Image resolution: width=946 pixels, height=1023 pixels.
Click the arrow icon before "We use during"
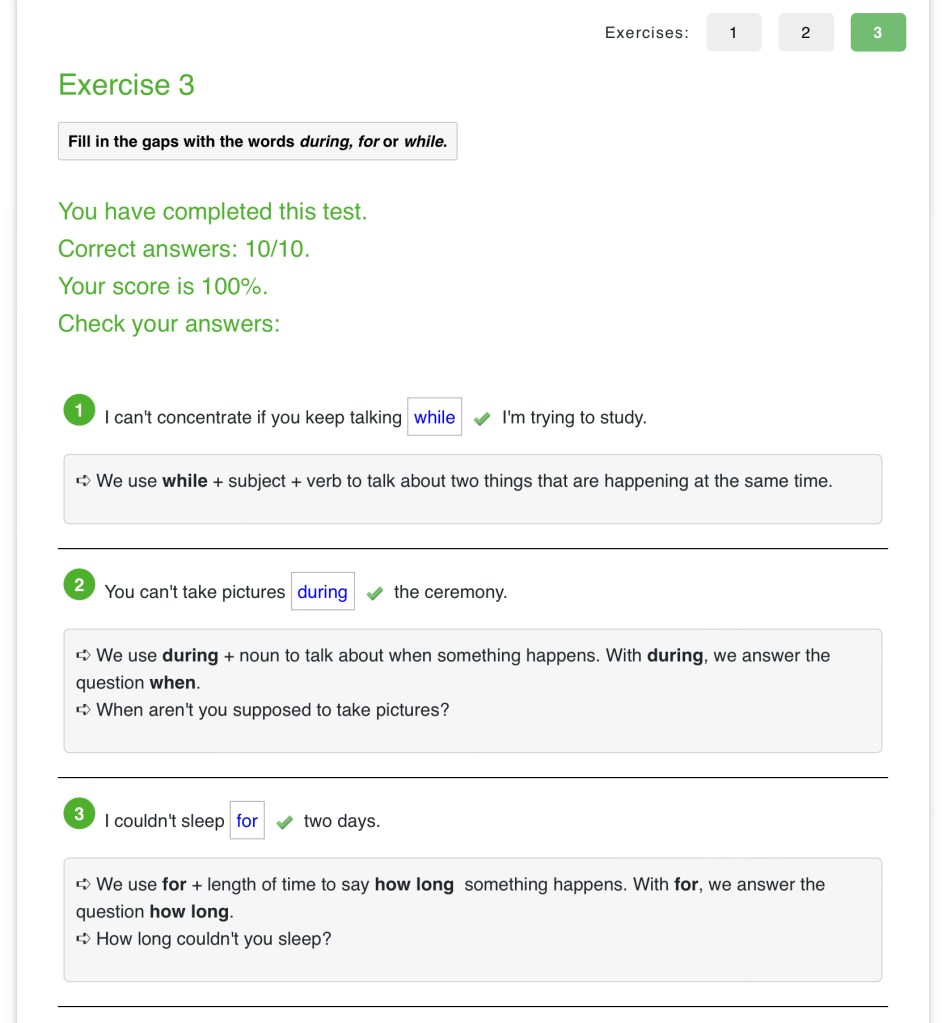(84, 656)
